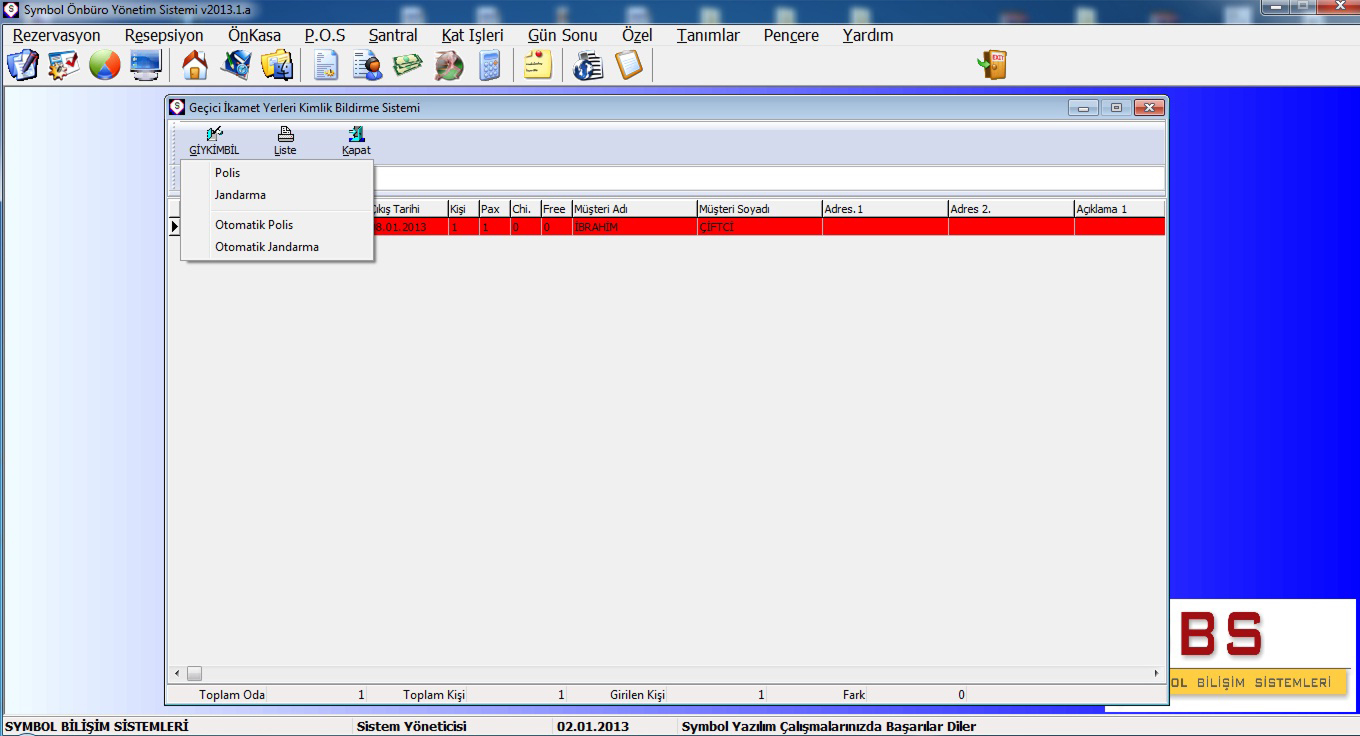Click the document page toolbar icon
This screenshot has width=1360, height=736.
[x=326, y=65]
